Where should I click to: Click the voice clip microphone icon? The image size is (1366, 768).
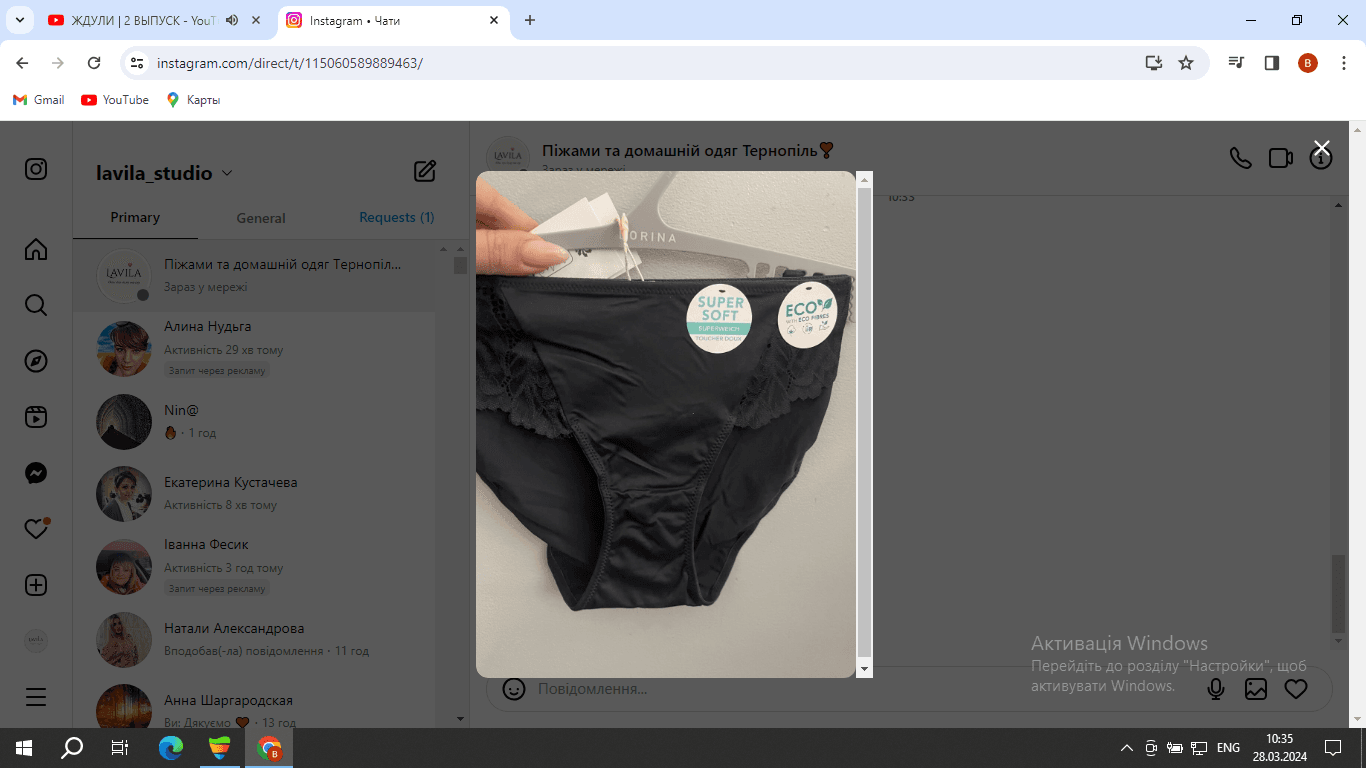pyautogui.click(x=1216, y=689)
